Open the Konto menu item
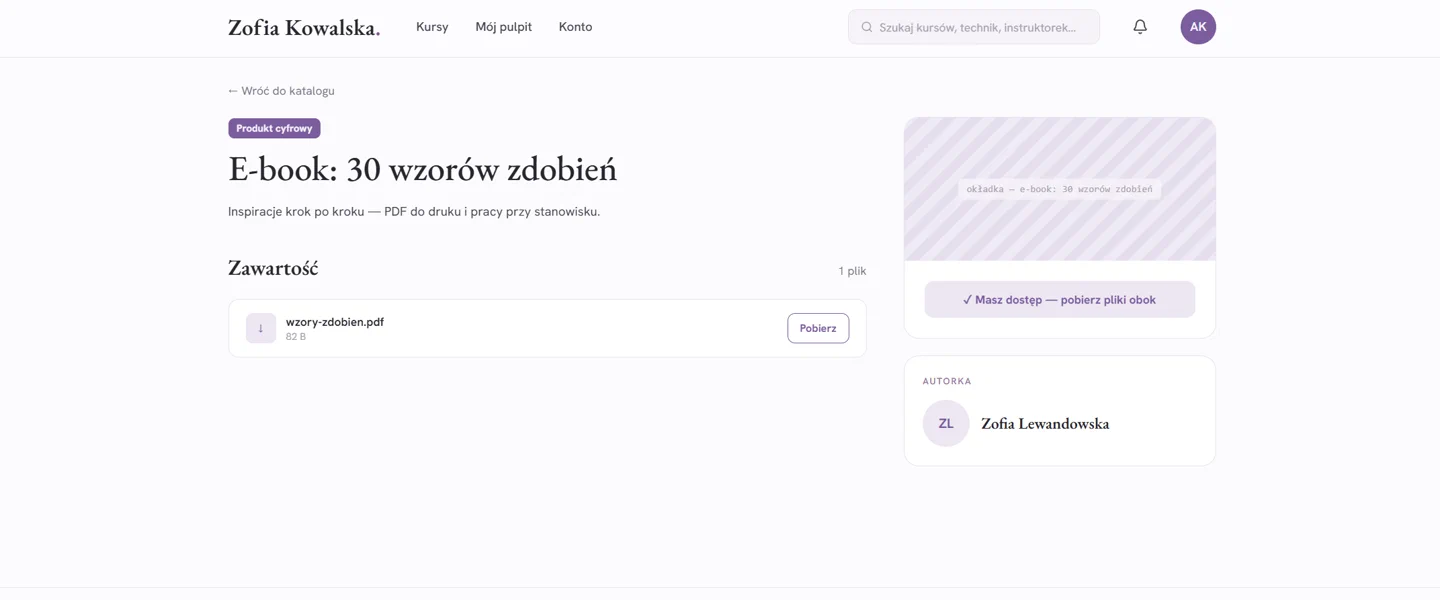This screenshot has width=1440, height=600. click(x=575, y=27)
